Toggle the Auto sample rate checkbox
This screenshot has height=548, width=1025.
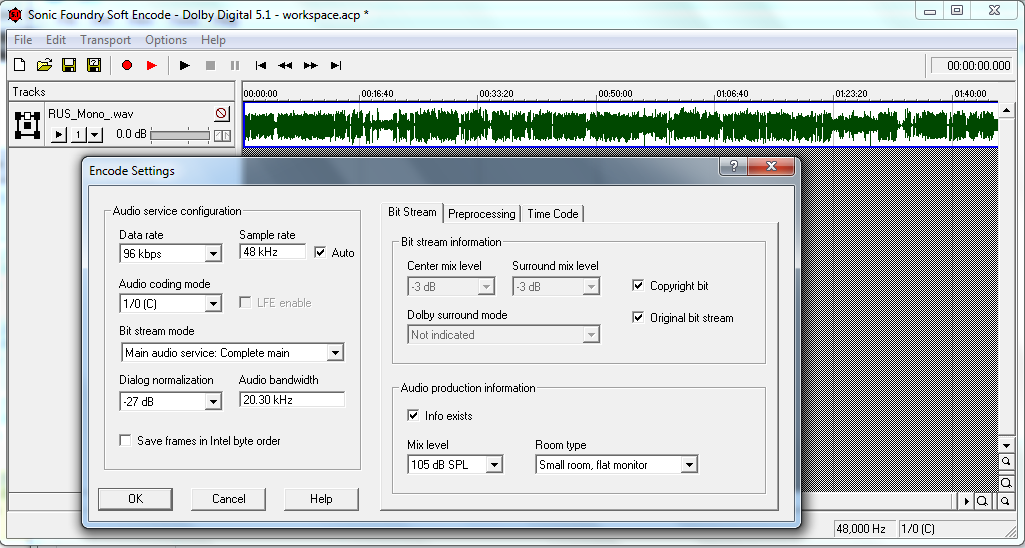(x=320, y=252)
